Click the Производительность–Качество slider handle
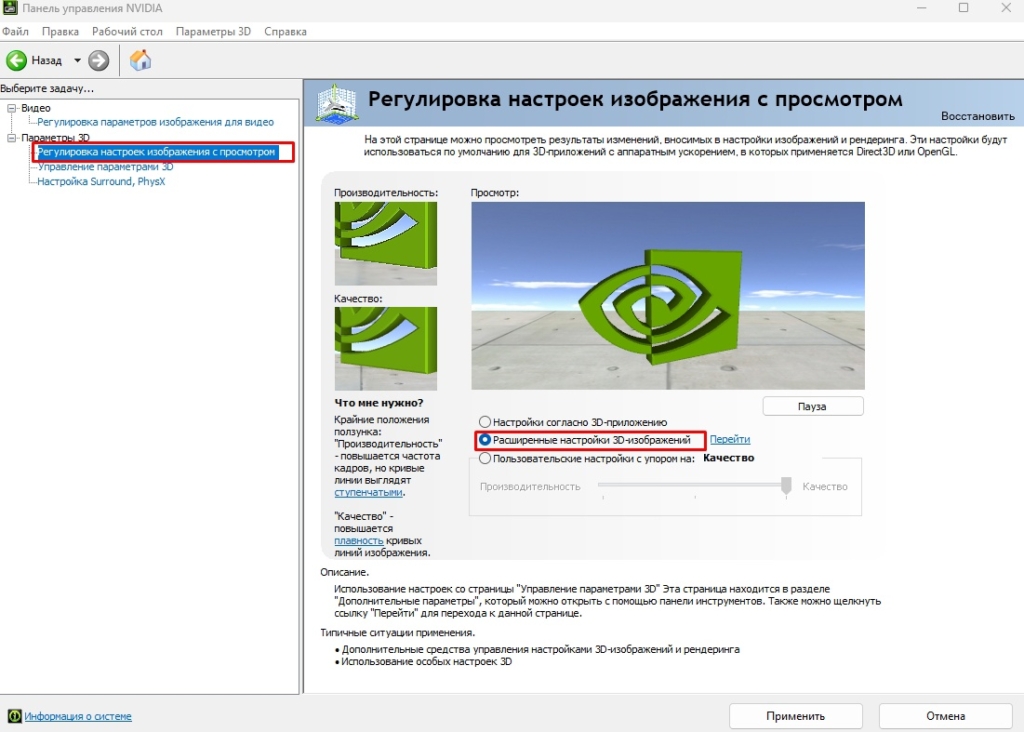The width and height of the screenshot is (1024, 732). (786, 485)
